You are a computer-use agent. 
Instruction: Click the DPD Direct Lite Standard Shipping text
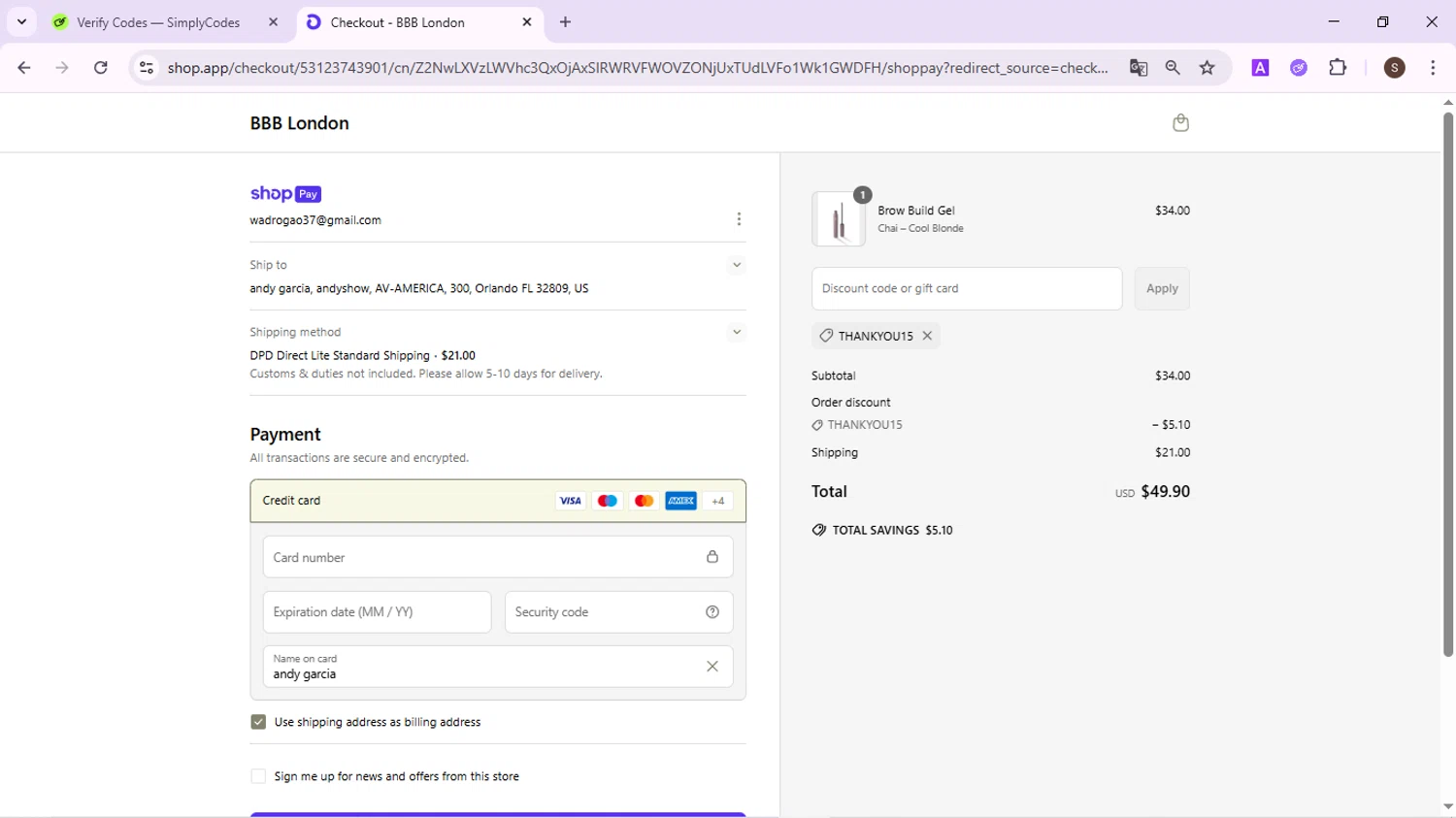coord(340,355)
